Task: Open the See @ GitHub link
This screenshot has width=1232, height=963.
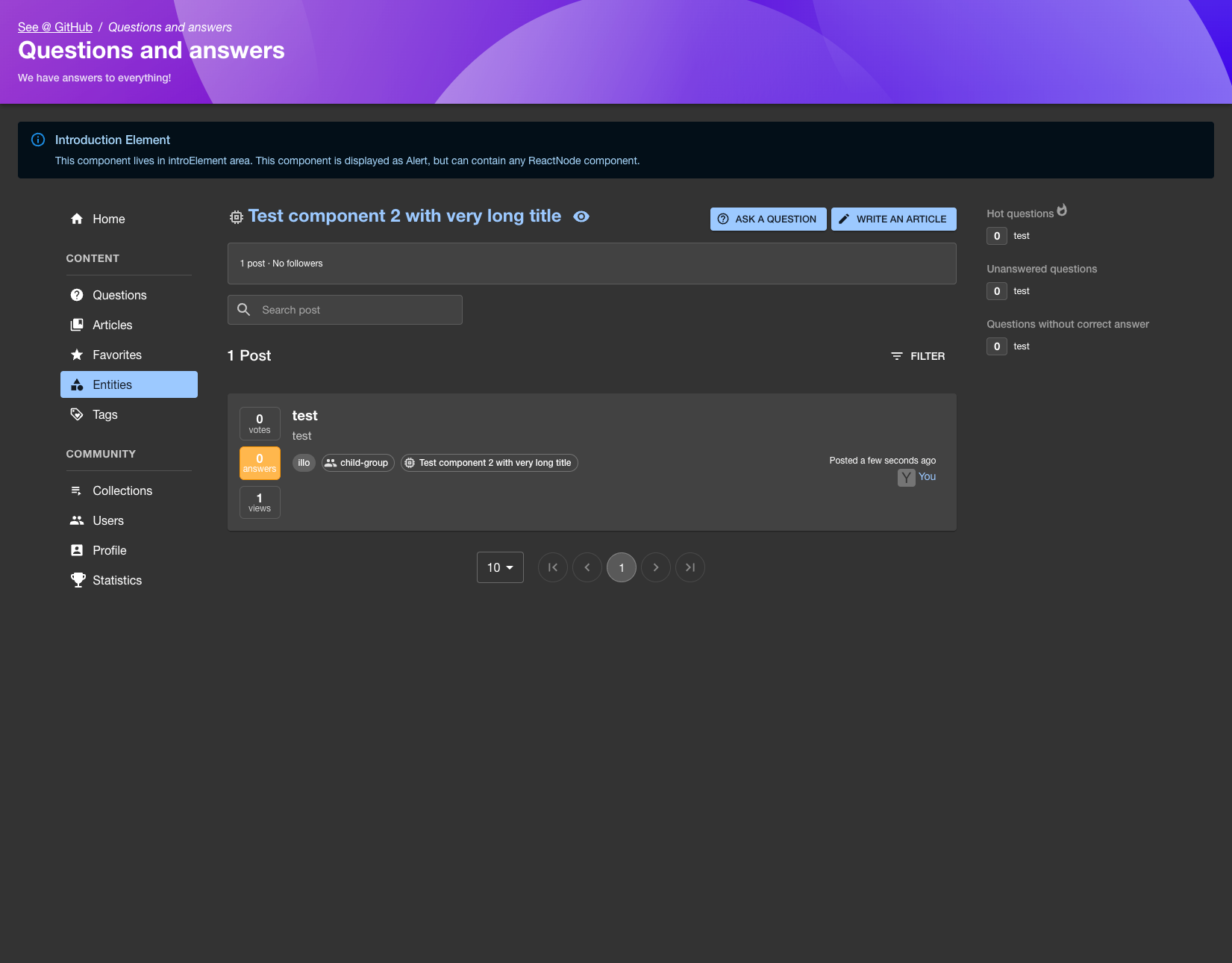Action: [55, 27]
